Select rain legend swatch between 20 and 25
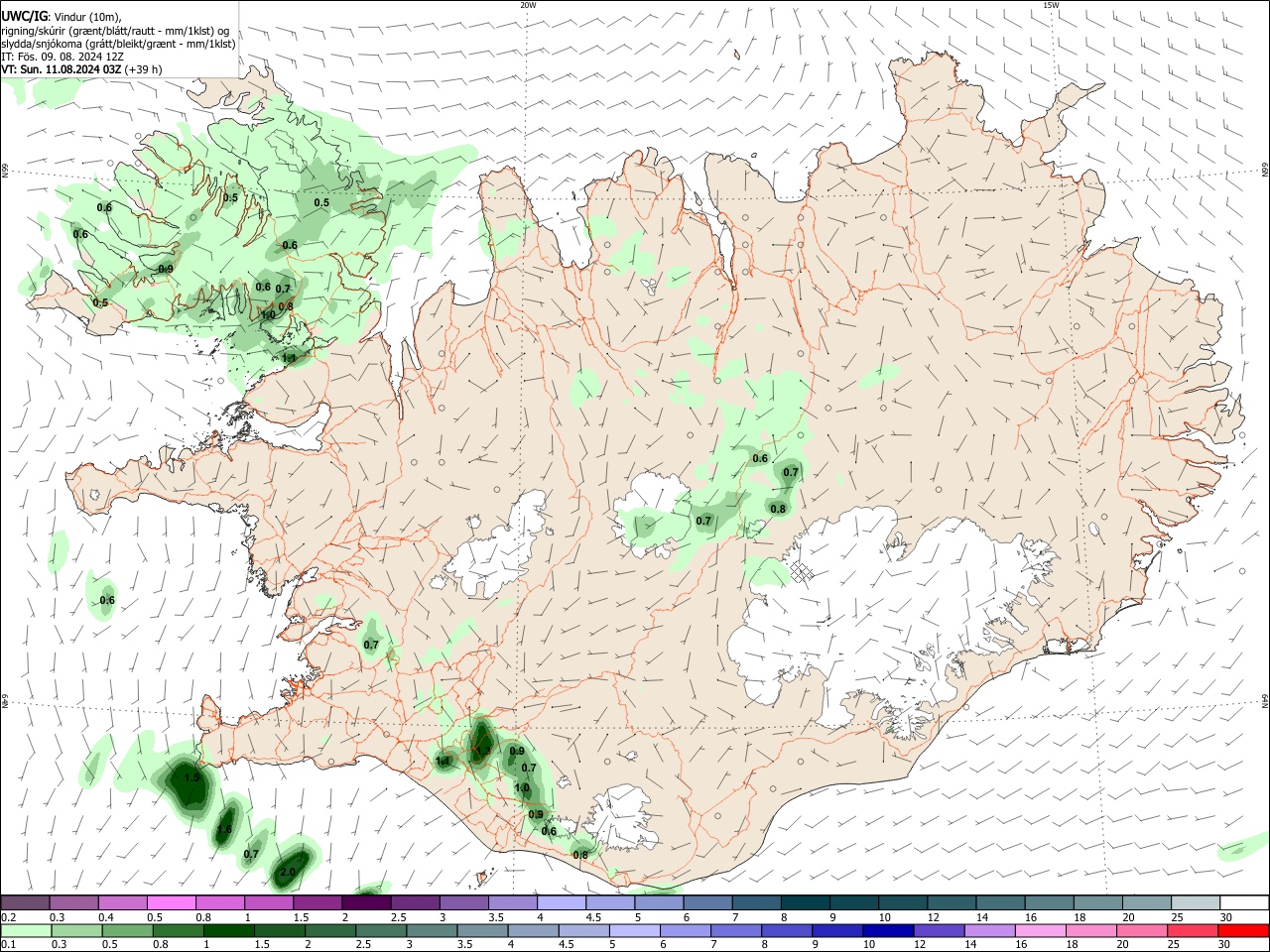Screen dimensions: 1270x952 (1142, 931)
